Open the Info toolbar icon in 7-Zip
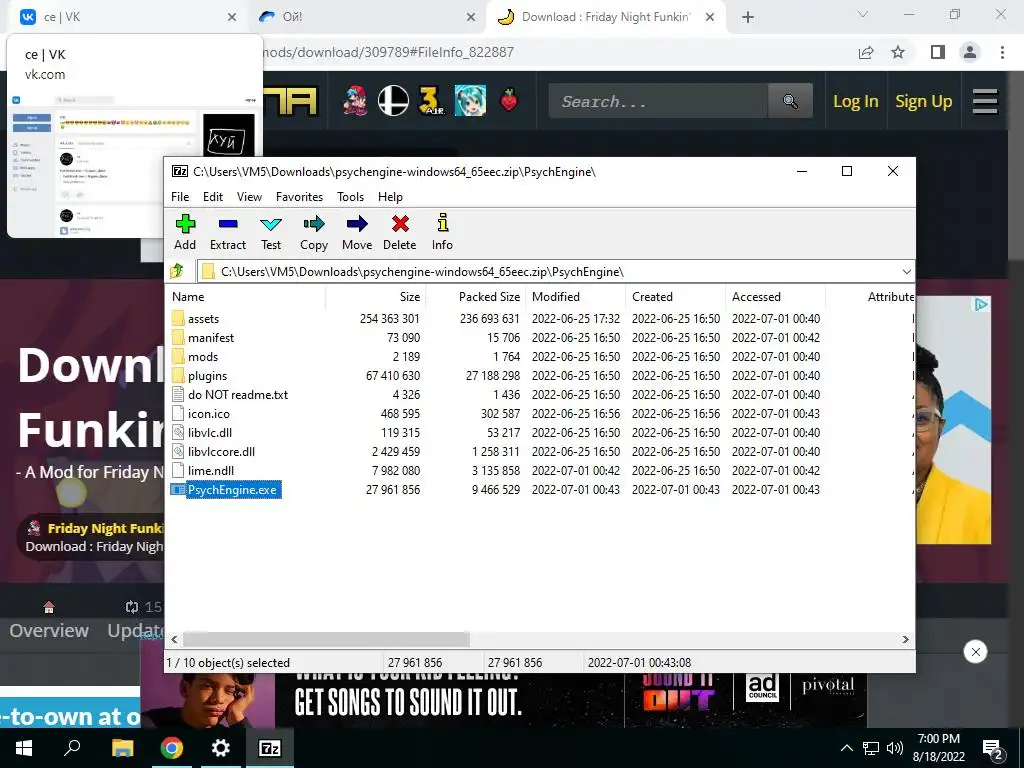Image resolution: width=1024 pixels, height=768 pixels. tap(442, 232)
